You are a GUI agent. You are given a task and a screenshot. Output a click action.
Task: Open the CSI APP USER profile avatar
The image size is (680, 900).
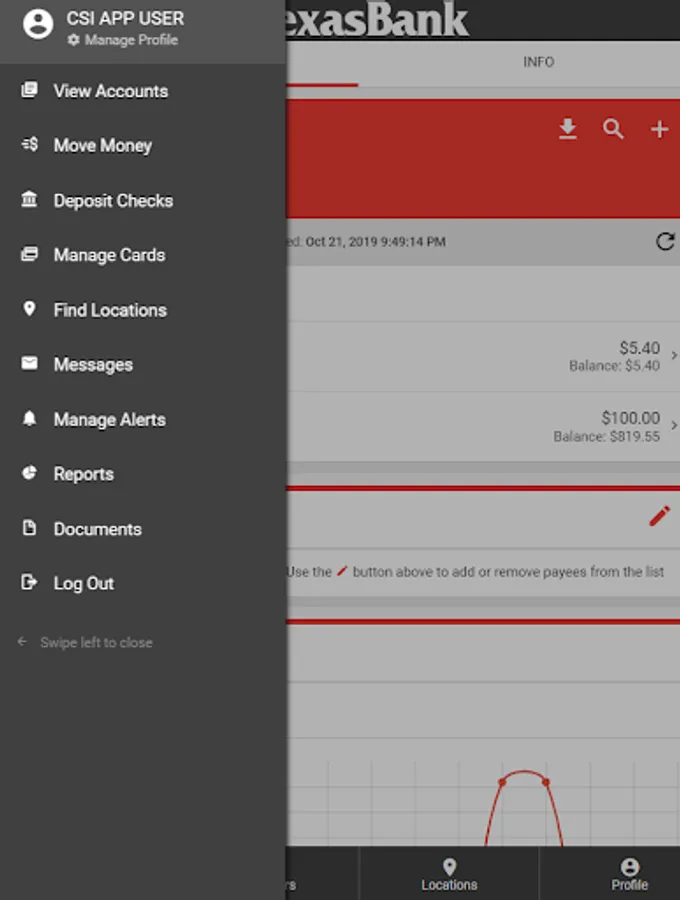[x=38, y=24]
